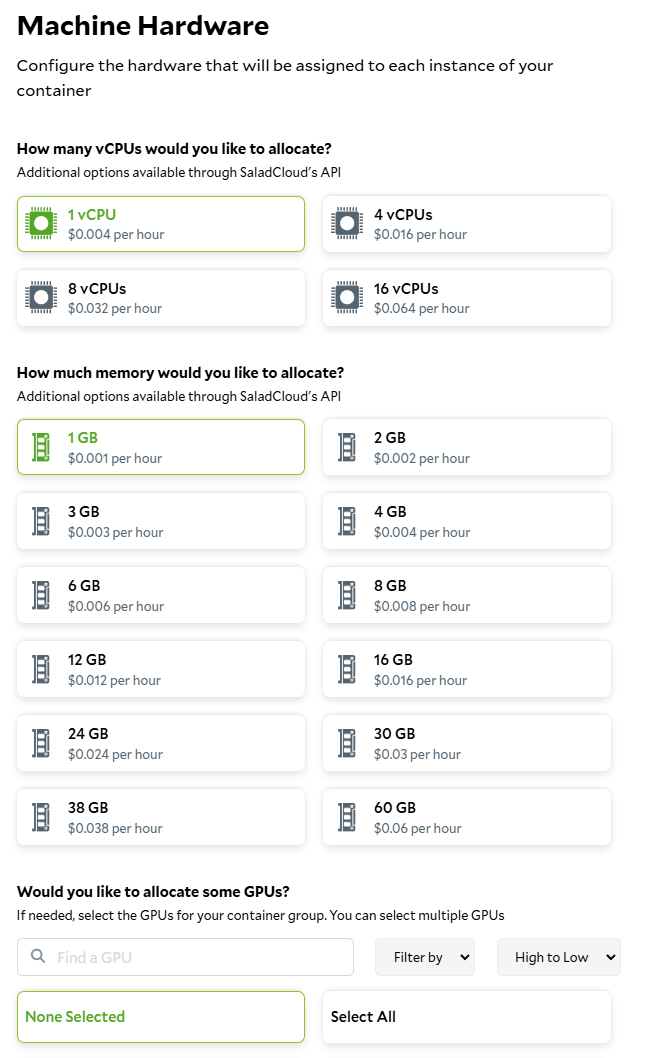Click the chip icon beside 8 vCPUs
Image resolution: width=648 pixels, height=1058 pixels.
[x=41, y=298]
